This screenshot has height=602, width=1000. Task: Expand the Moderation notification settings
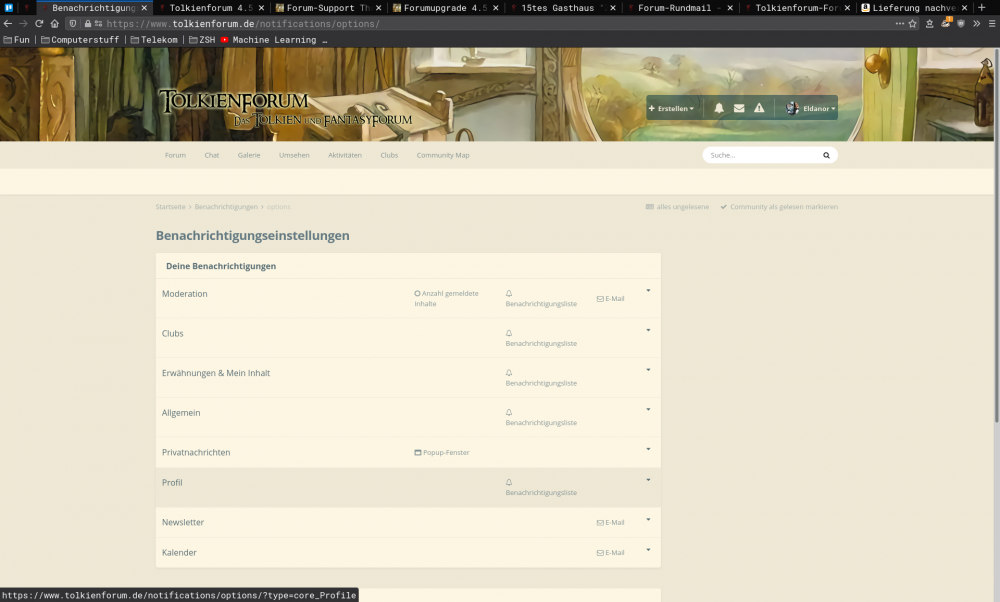tap(648, 291)
